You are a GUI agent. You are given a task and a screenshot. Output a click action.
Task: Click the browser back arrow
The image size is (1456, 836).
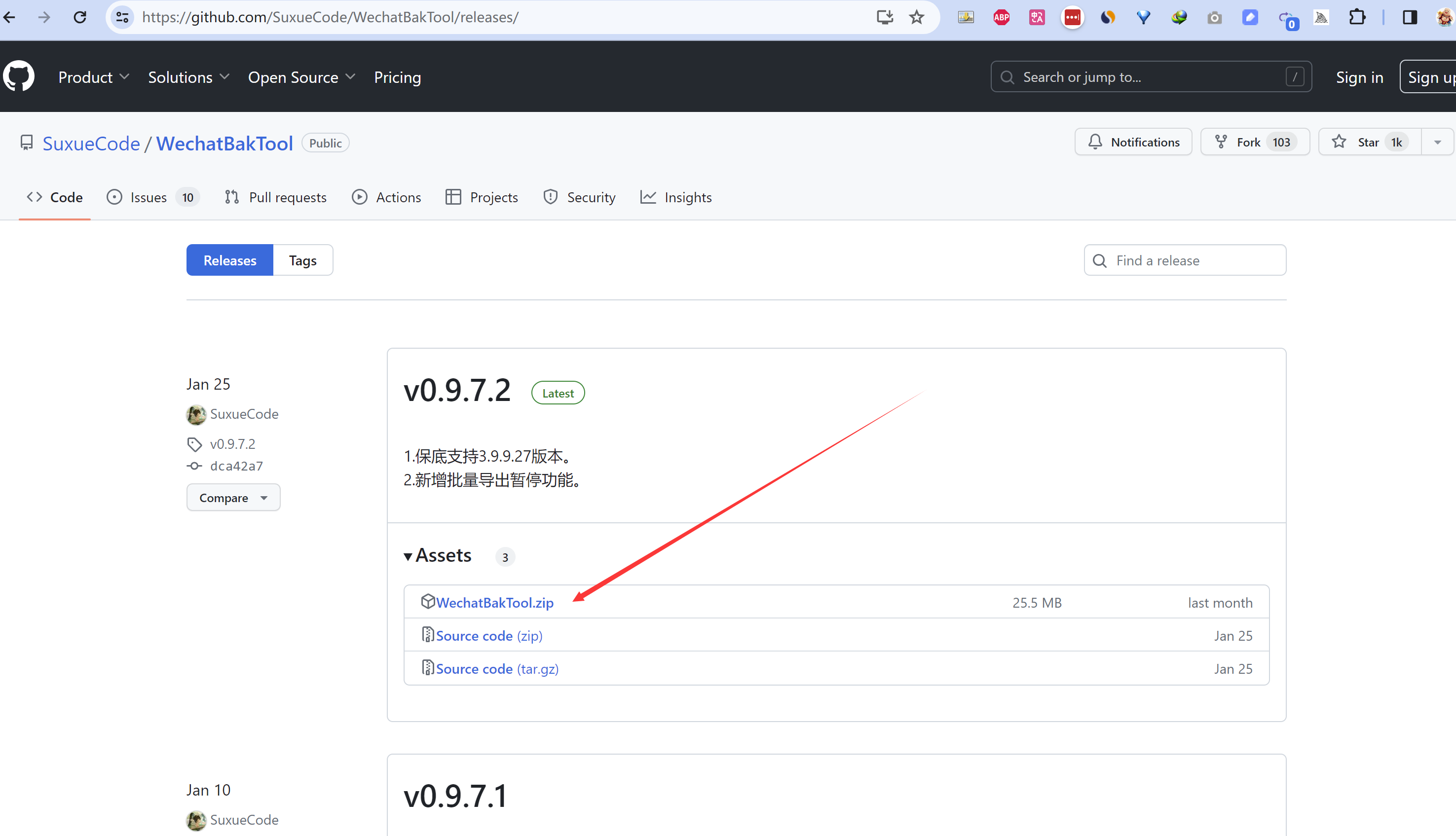tap(9, 17)
